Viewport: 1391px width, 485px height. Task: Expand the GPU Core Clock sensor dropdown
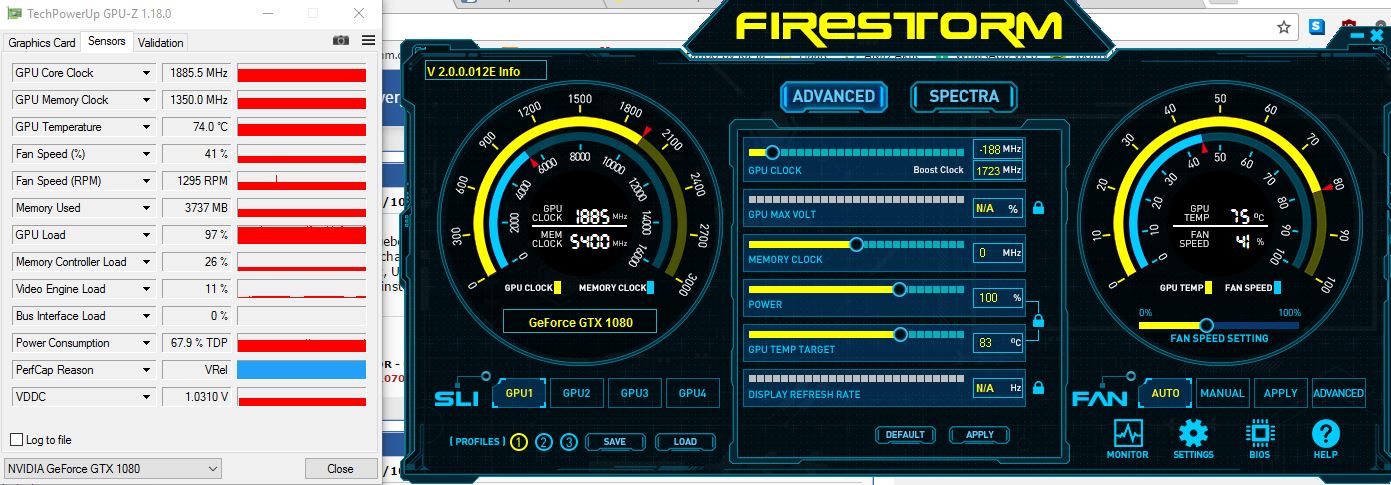(147, 73)
